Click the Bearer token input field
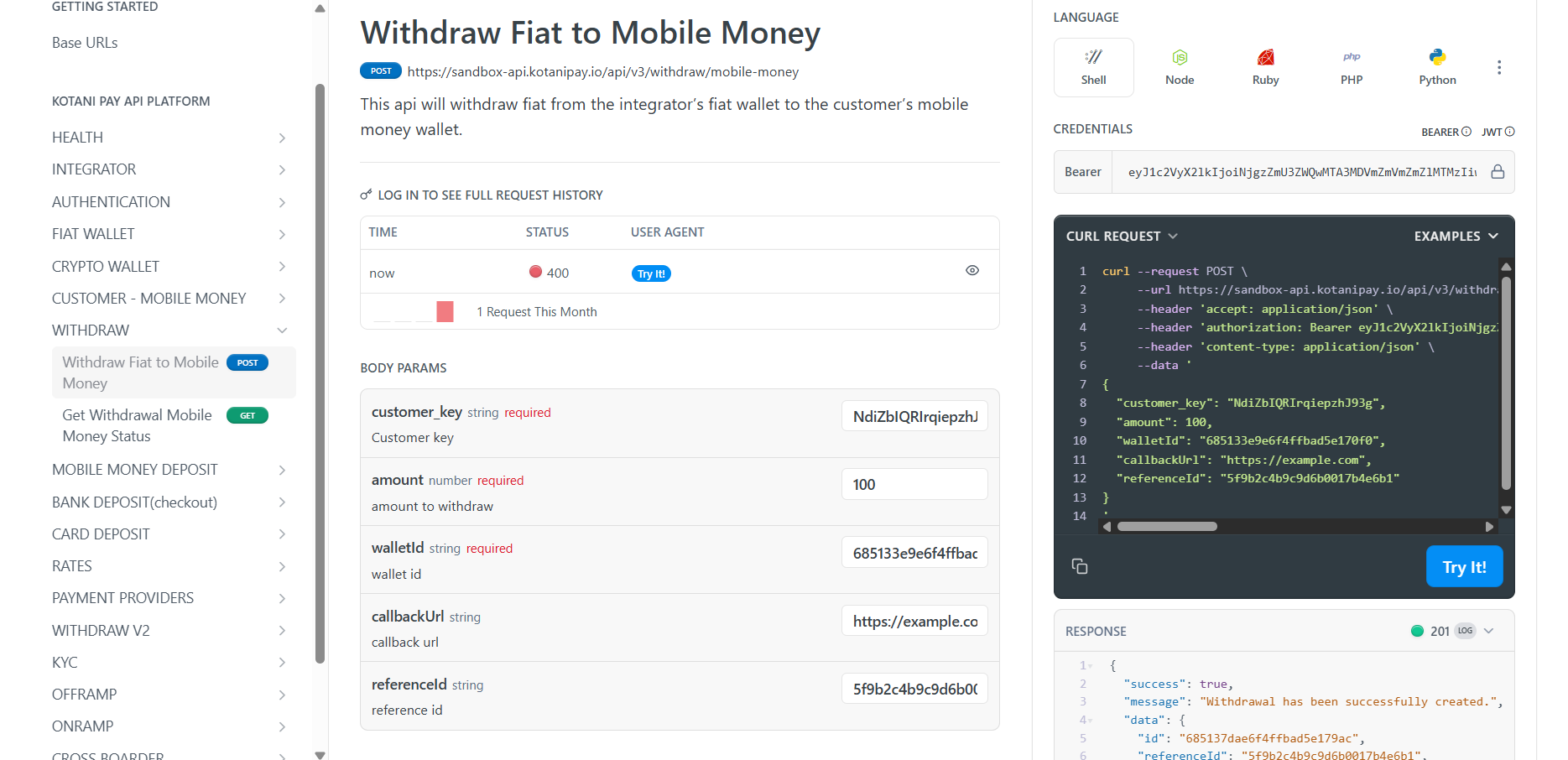Viewport: 1568px width, 760px height. 1301,172
